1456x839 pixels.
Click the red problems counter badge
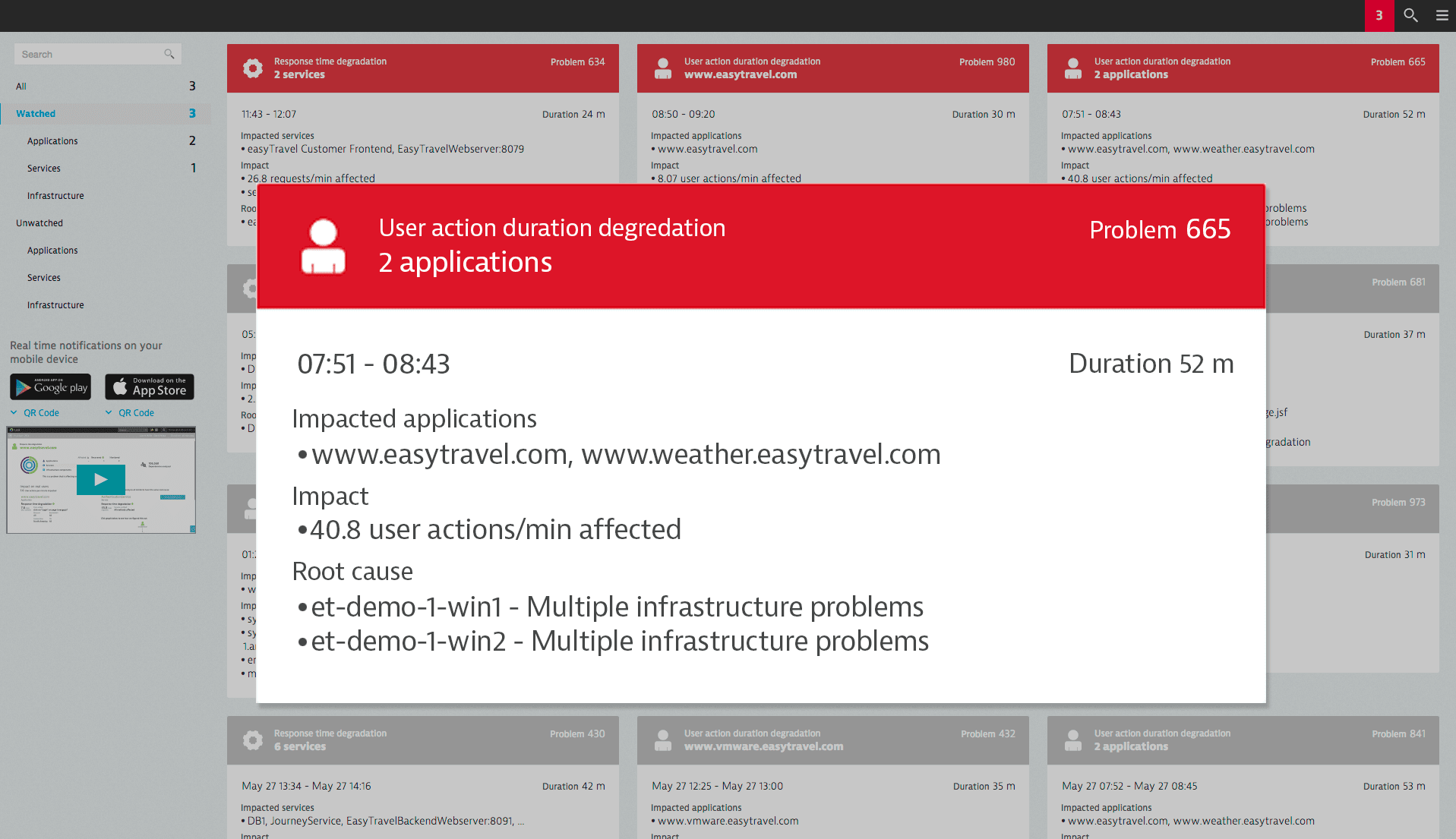pyautogui.click(x=1379, y=15)
